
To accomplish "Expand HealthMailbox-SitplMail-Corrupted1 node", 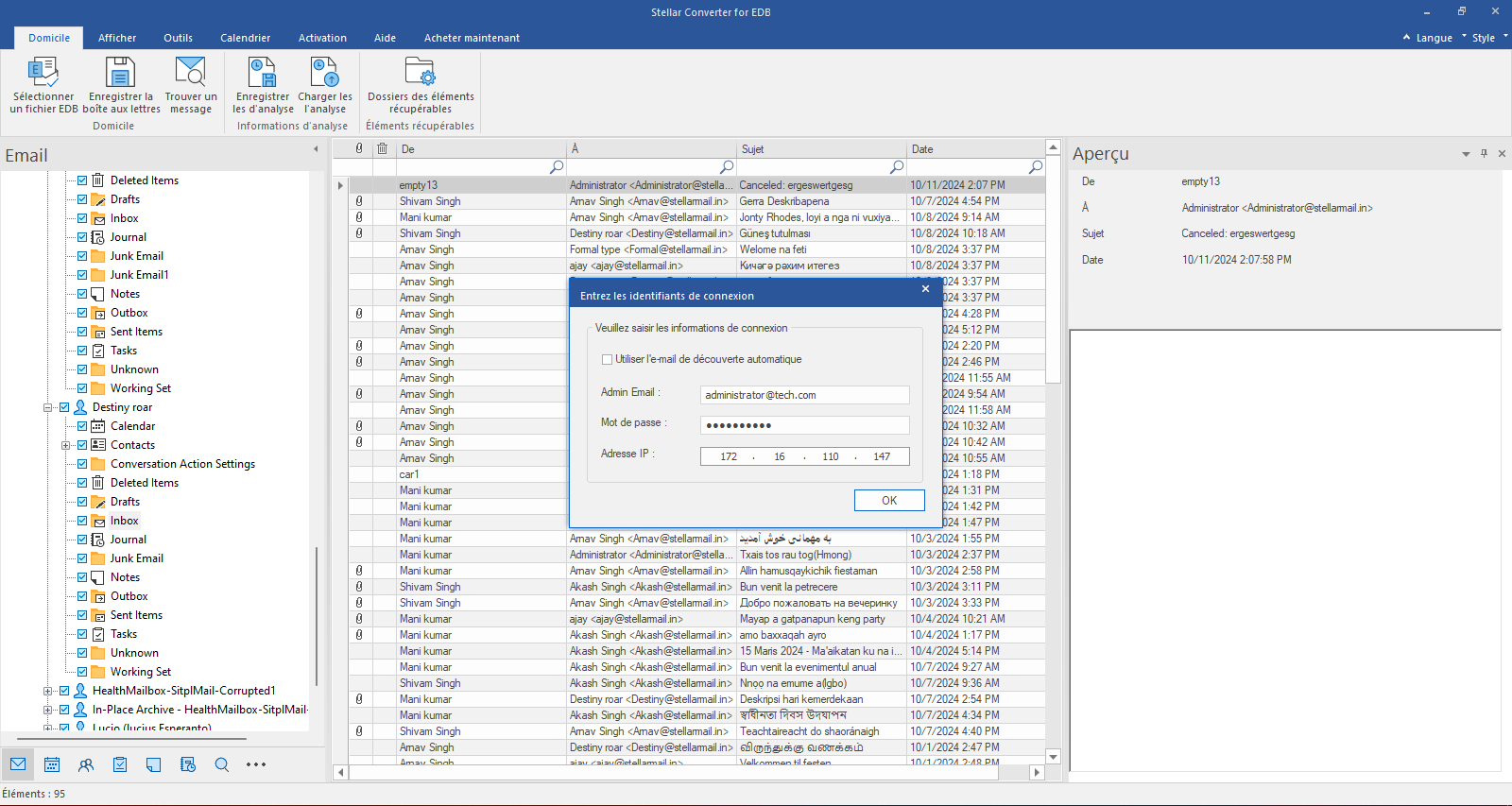I will pyautogui.click(x=47, y=691).
